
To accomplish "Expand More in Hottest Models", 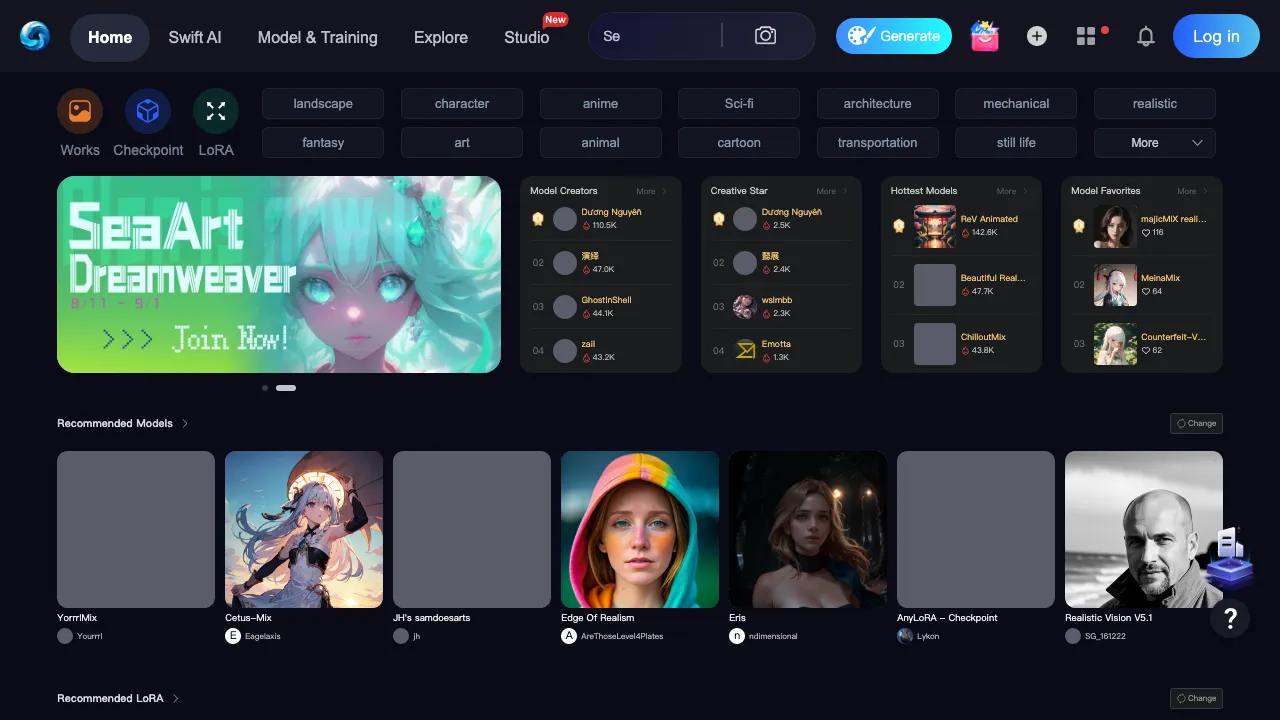I will pyautogui.click(x=1012, y=191).
